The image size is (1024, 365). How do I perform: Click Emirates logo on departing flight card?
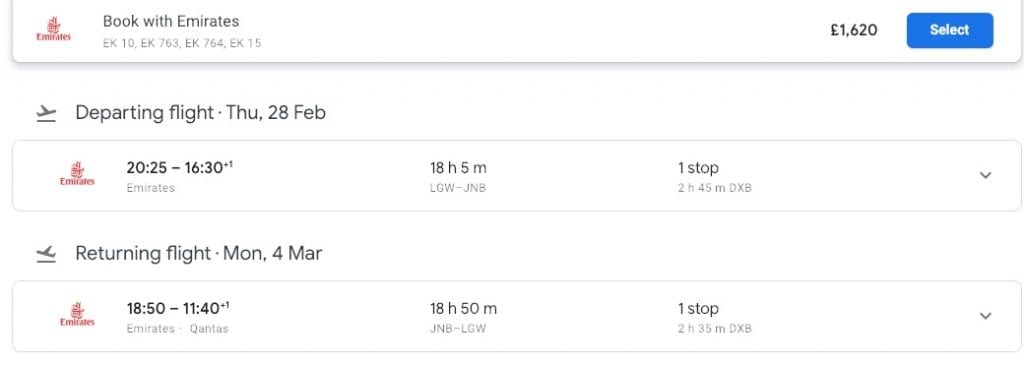pyautogui.click(x=77, y=174)
